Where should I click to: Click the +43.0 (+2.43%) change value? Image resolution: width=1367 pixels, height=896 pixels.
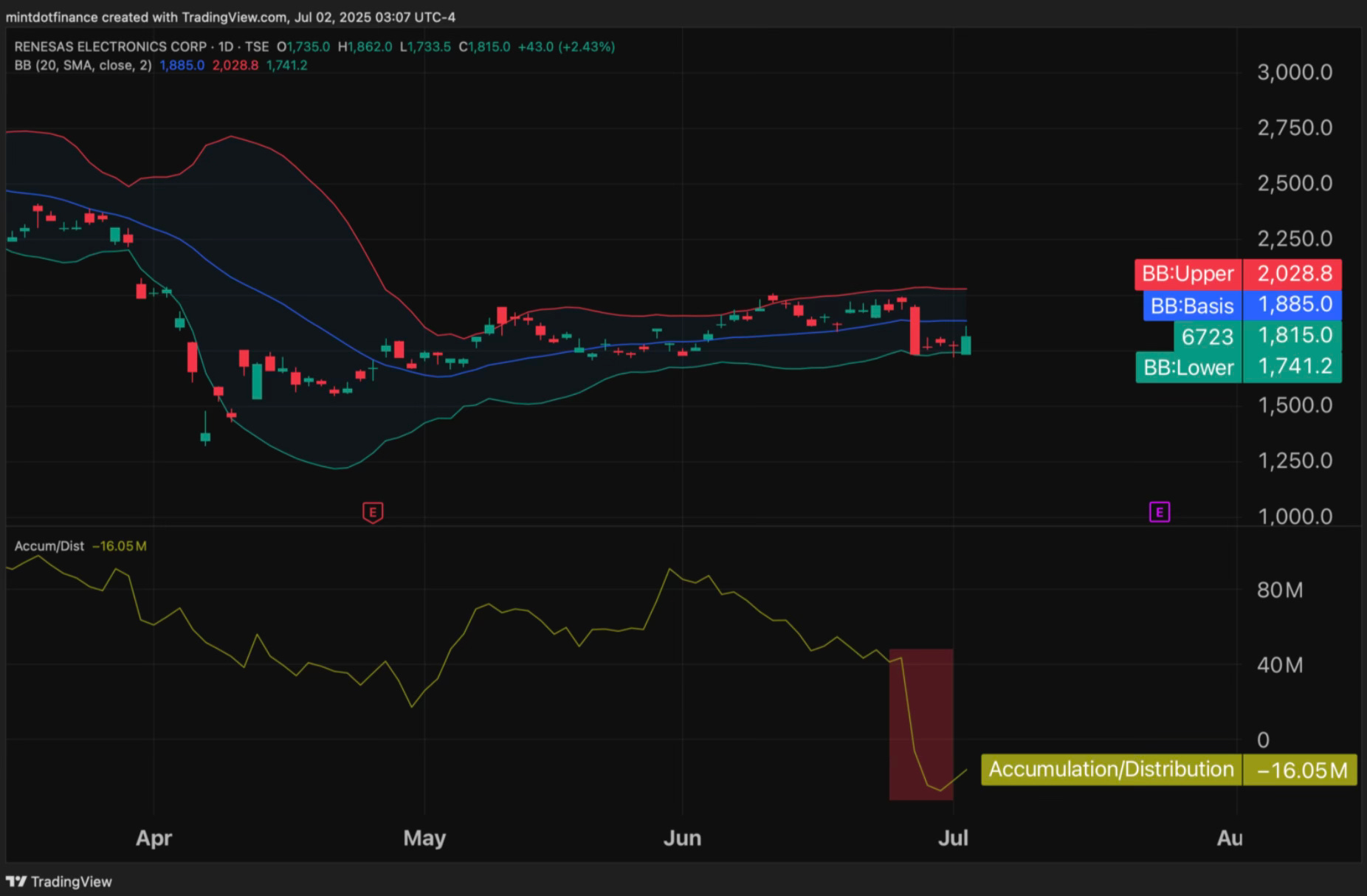566,46
